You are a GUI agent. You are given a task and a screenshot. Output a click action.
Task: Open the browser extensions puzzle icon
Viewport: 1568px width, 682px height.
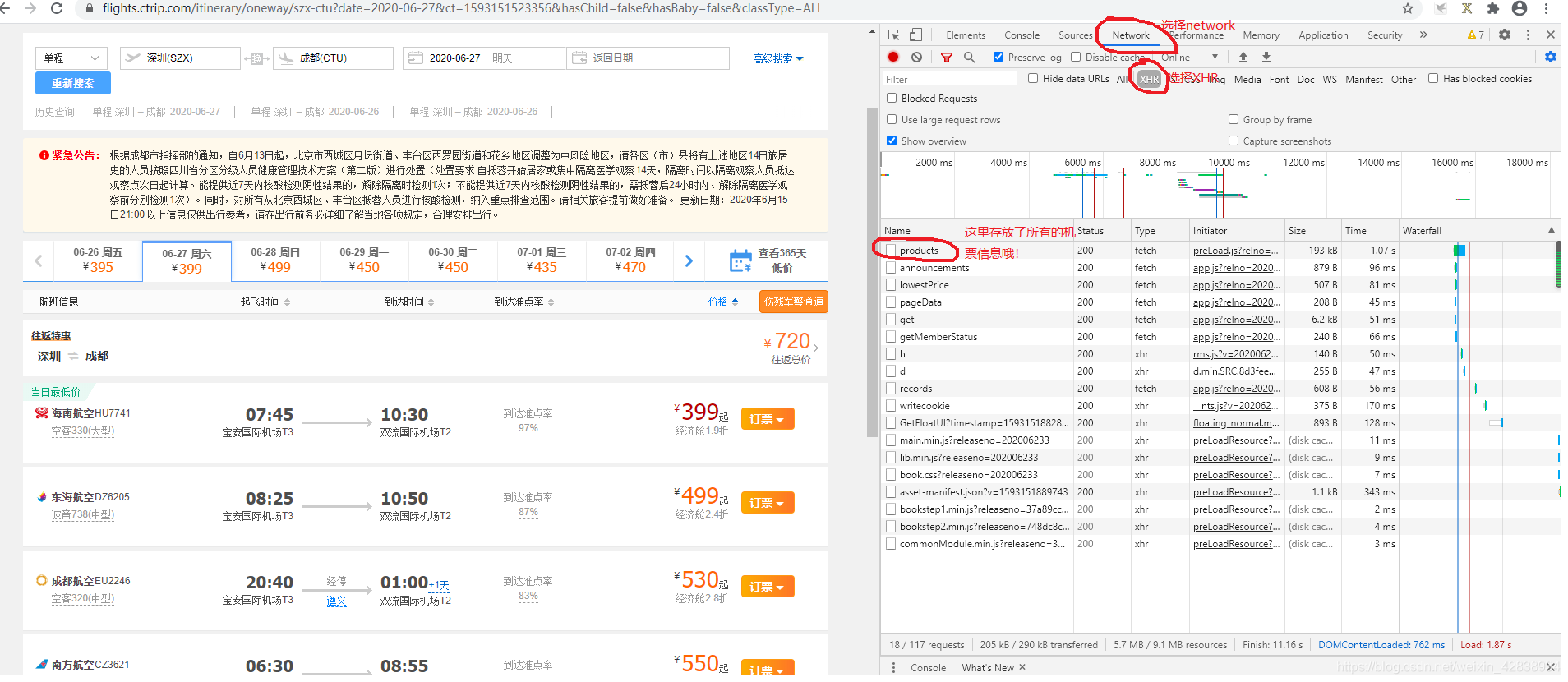tap(1493, 8)
